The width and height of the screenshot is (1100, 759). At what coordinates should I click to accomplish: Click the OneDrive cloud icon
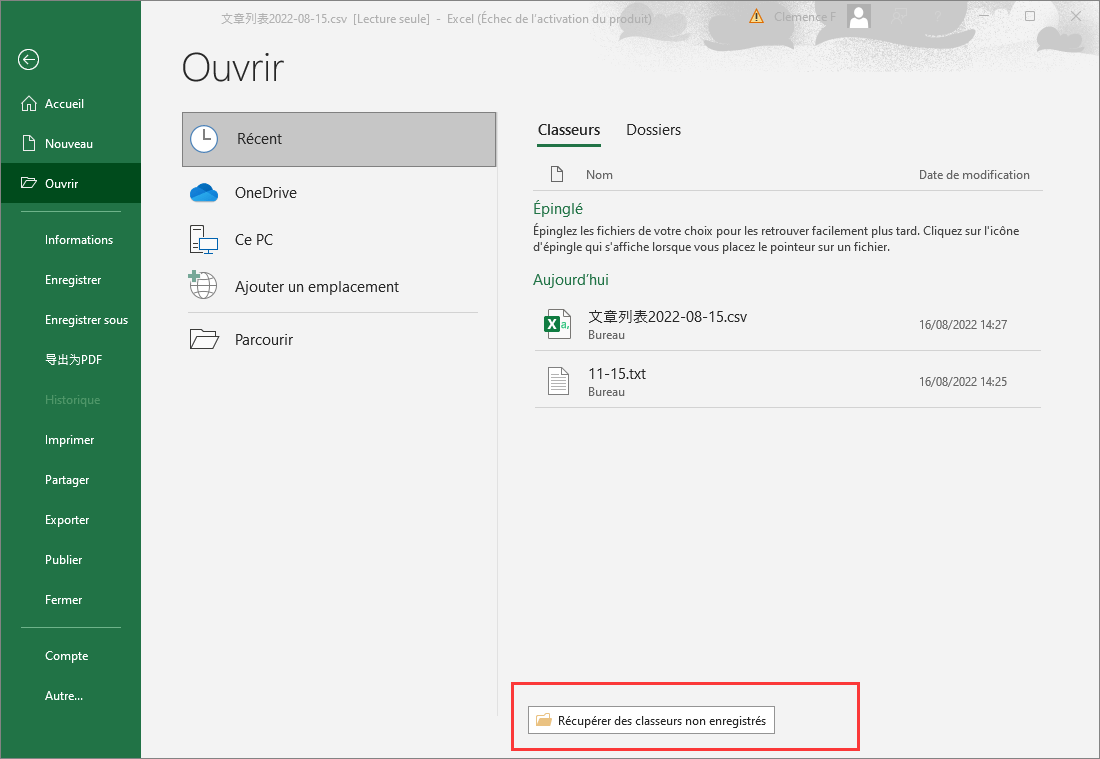[204, 193]
